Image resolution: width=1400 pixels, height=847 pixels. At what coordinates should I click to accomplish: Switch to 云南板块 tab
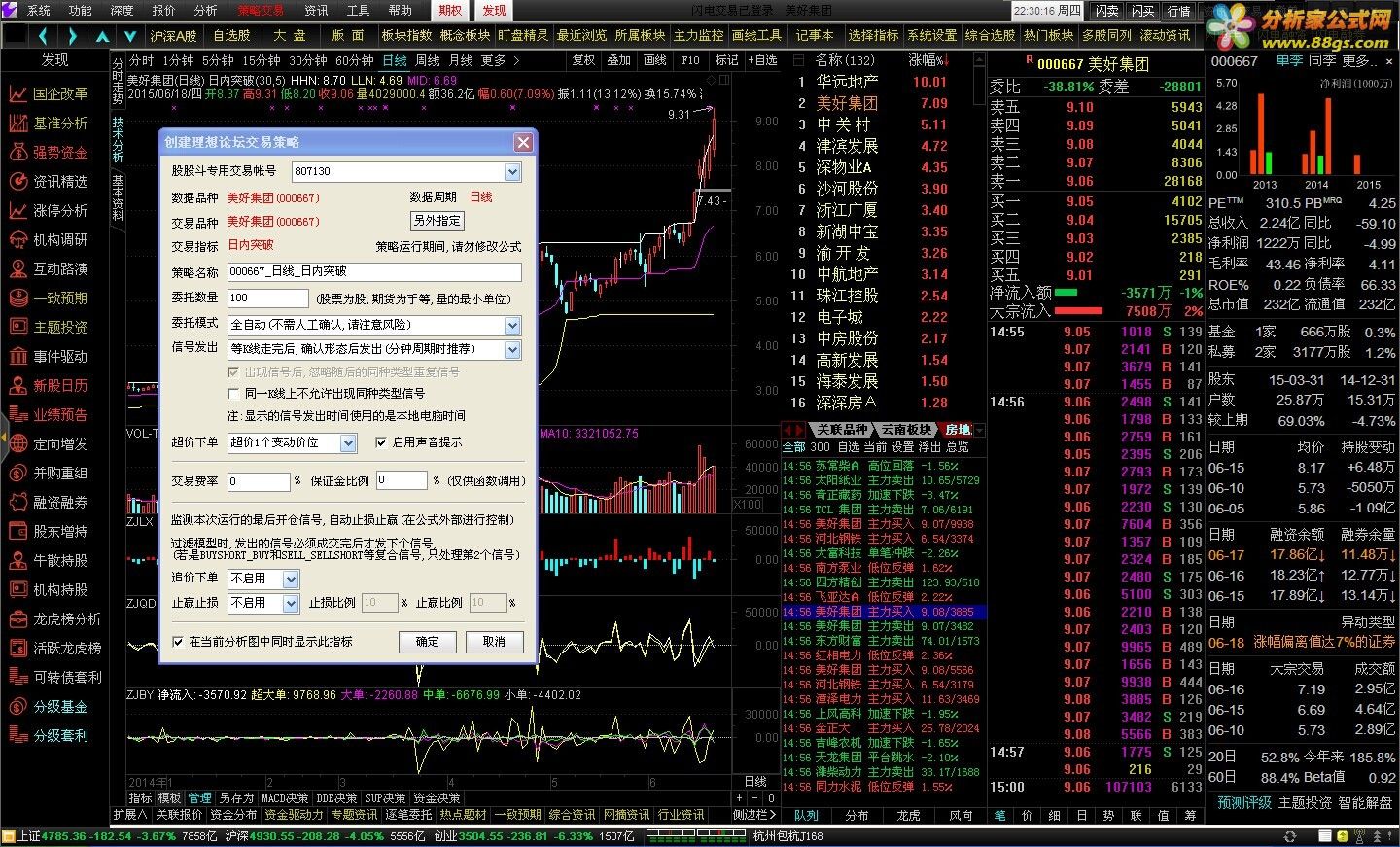[906, 430]
